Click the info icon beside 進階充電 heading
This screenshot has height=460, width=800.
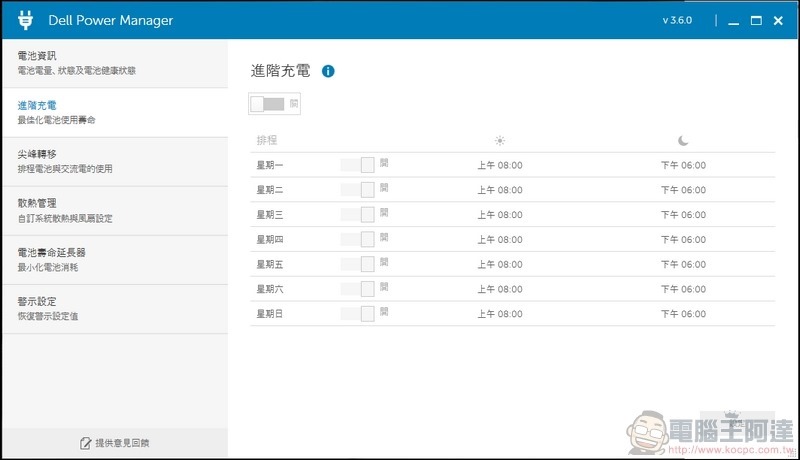tap(328, 71)
